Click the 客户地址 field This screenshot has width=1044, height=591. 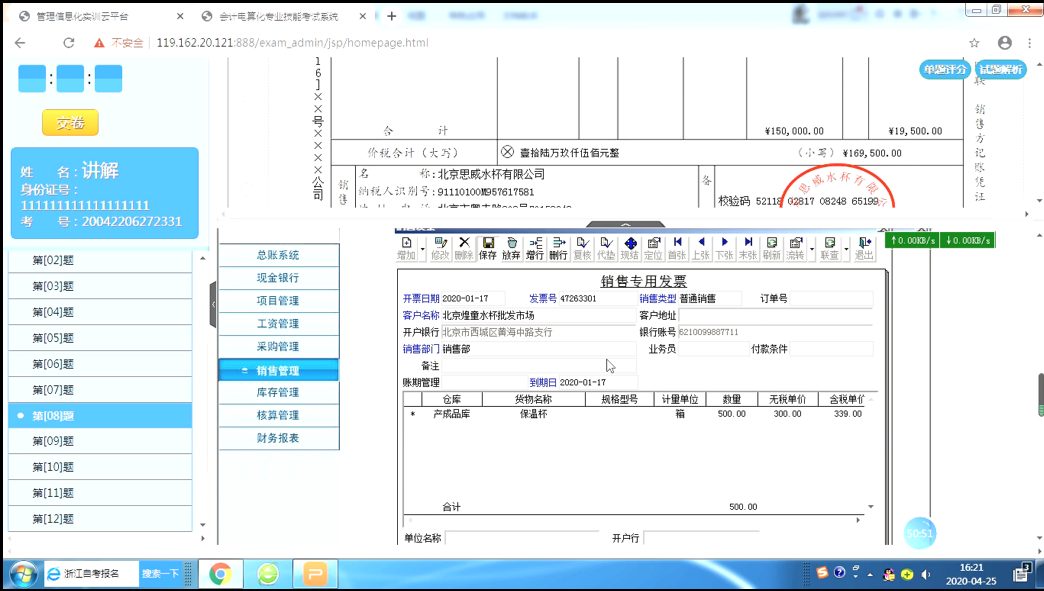(x=775, y=315)
